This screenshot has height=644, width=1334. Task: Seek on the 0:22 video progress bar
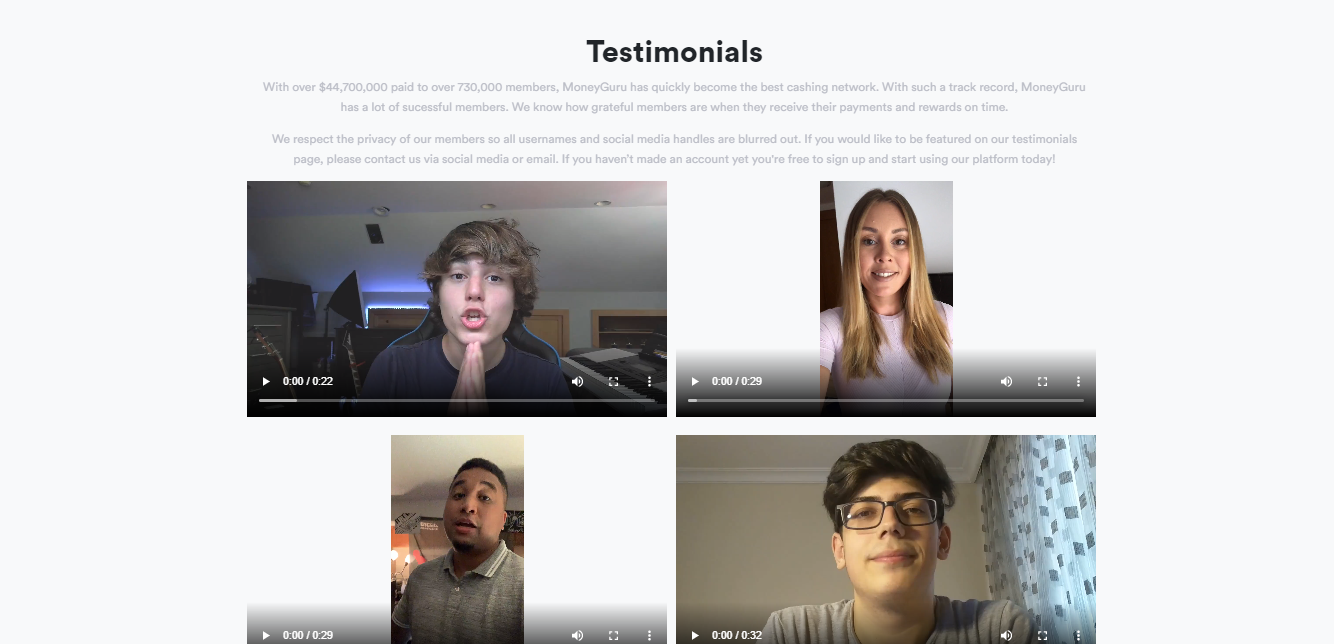pyautogui.click(x=457, y=400)
